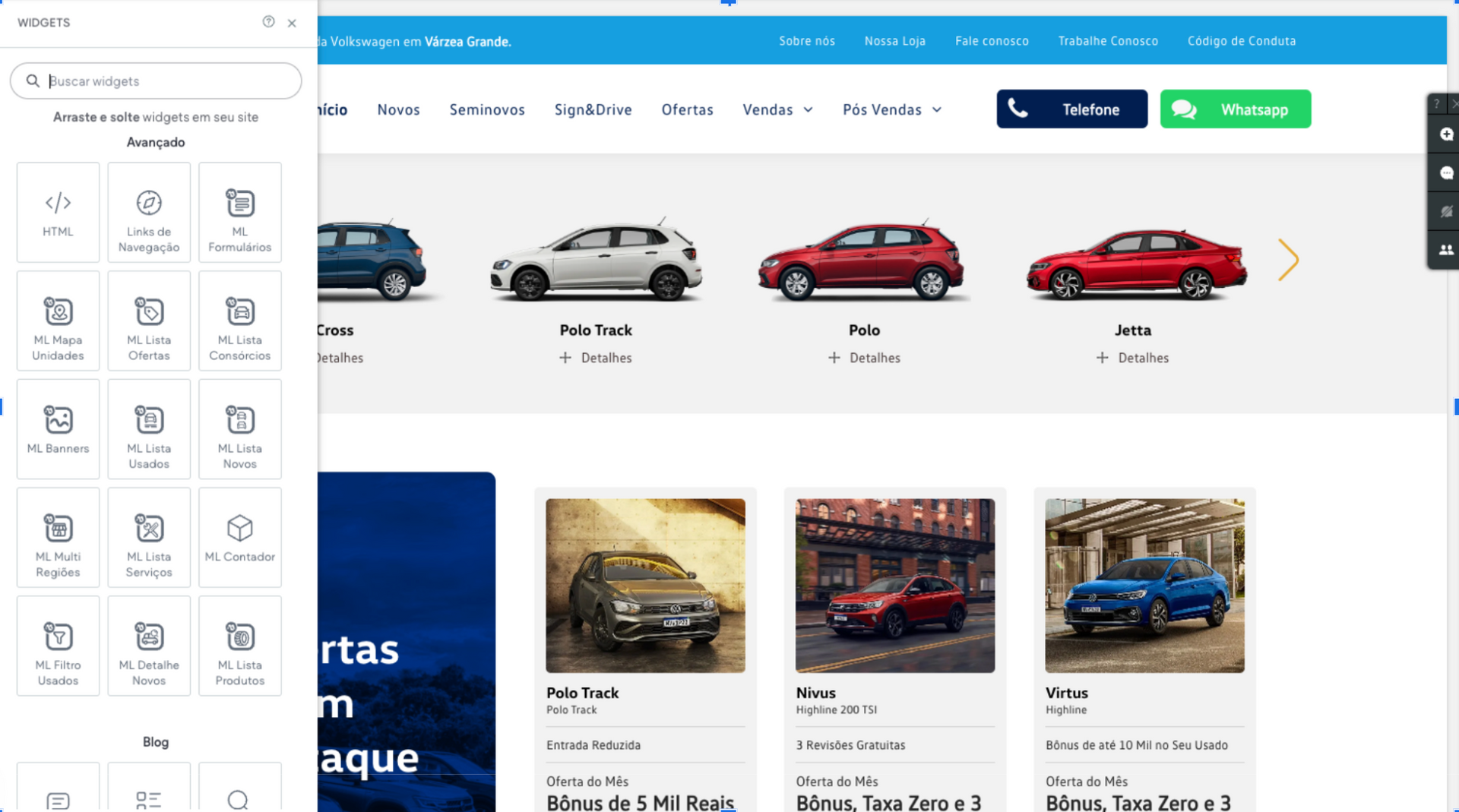
Task: Choose the ML Lista Produtos widget
Action: (x=240, y=646)
